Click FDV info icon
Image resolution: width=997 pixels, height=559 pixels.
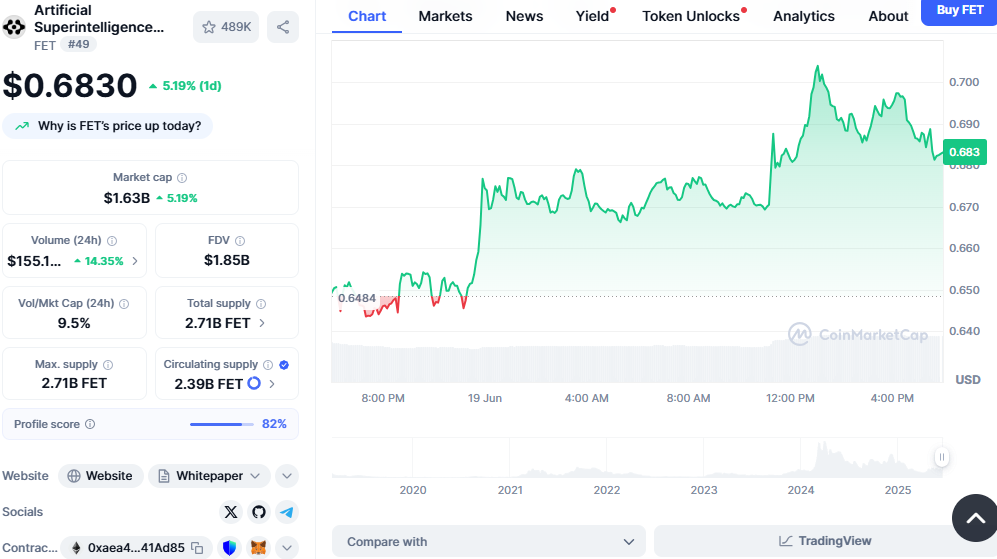click(240, 240)
